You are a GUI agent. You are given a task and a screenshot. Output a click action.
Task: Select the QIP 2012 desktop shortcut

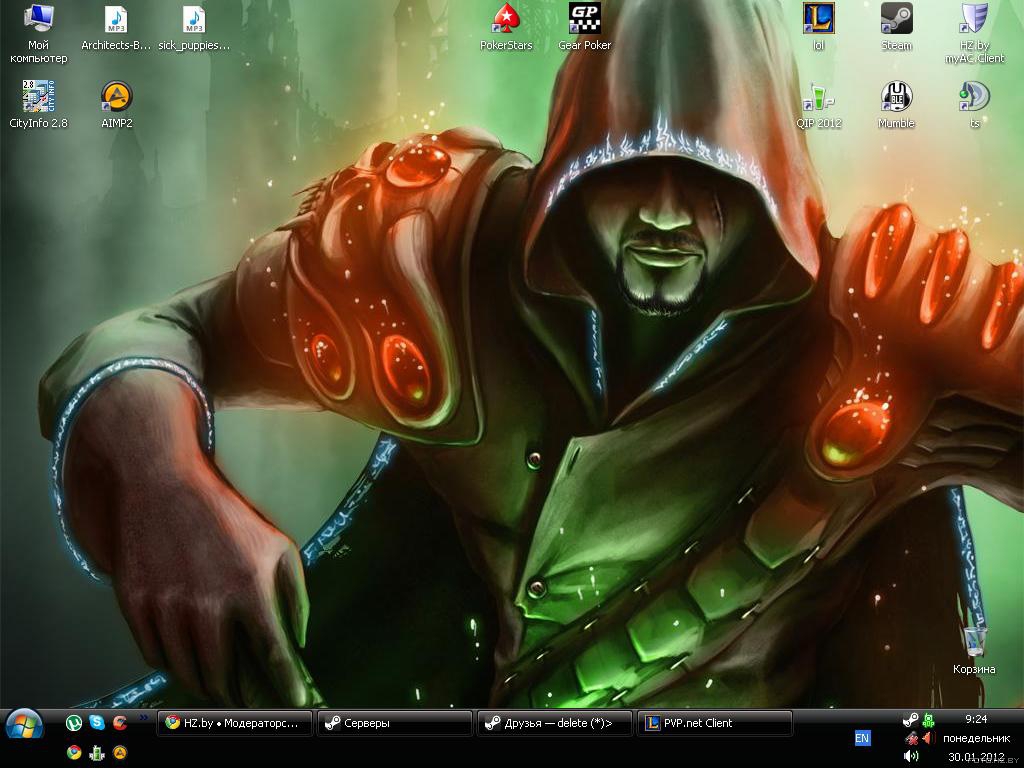click(818, 104)
